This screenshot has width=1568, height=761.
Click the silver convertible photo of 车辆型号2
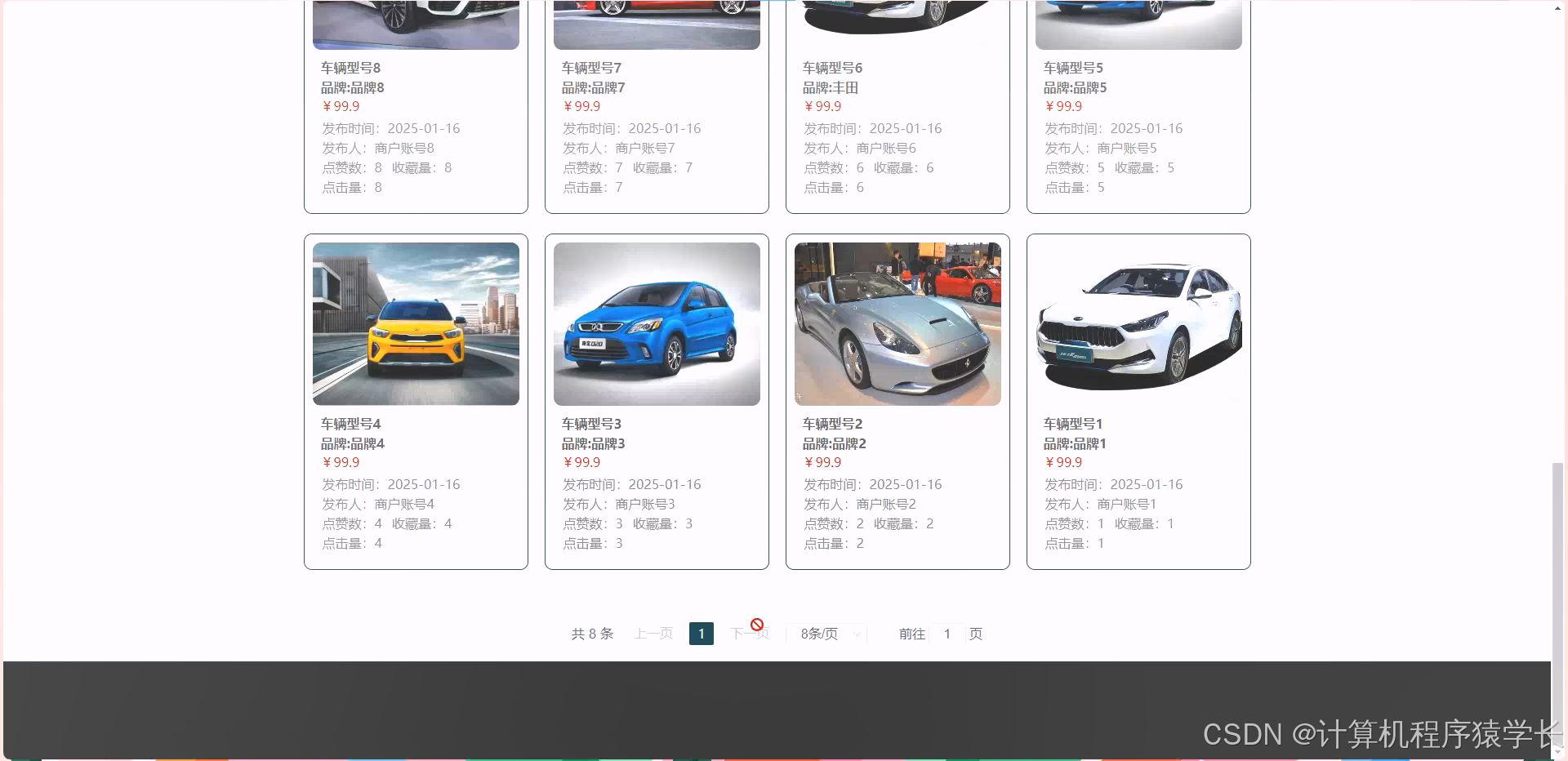pos(898,323)
